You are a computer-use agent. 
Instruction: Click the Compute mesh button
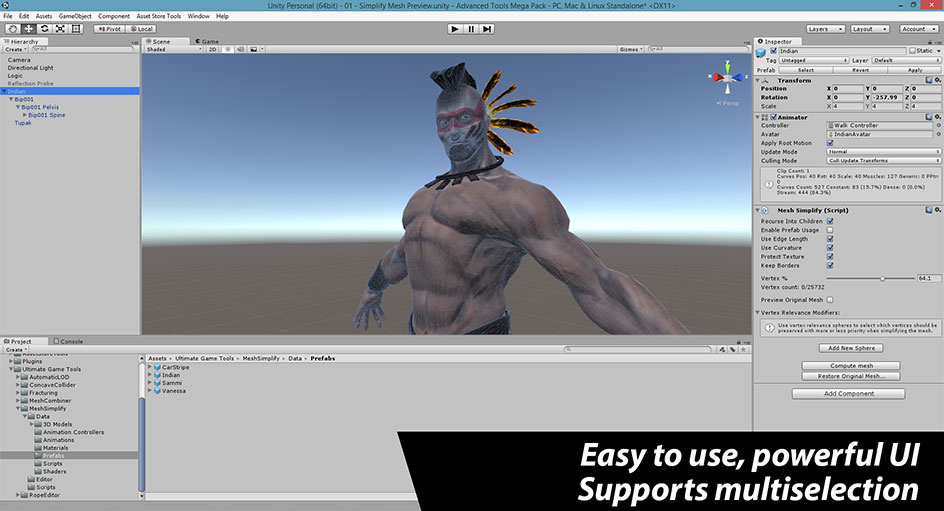(x=851, y=366)
